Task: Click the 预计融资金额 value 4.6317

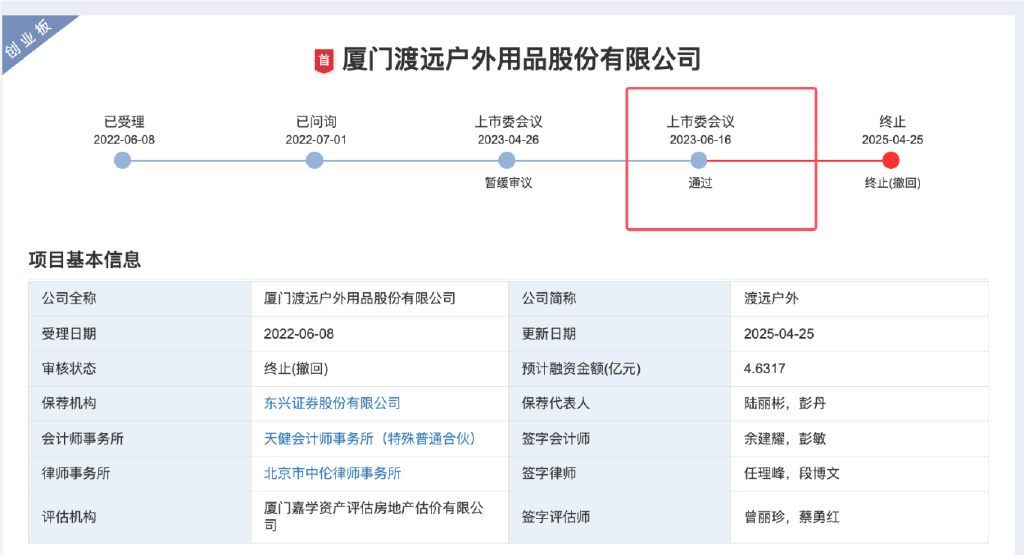Action: click(x=764, y=369)
